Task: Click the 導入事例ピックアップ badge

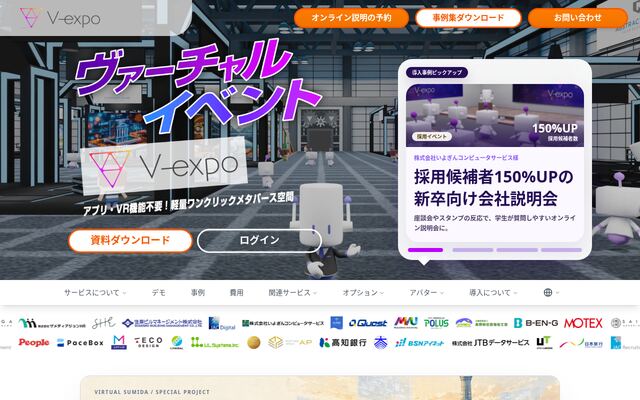Action: (437, 72)
